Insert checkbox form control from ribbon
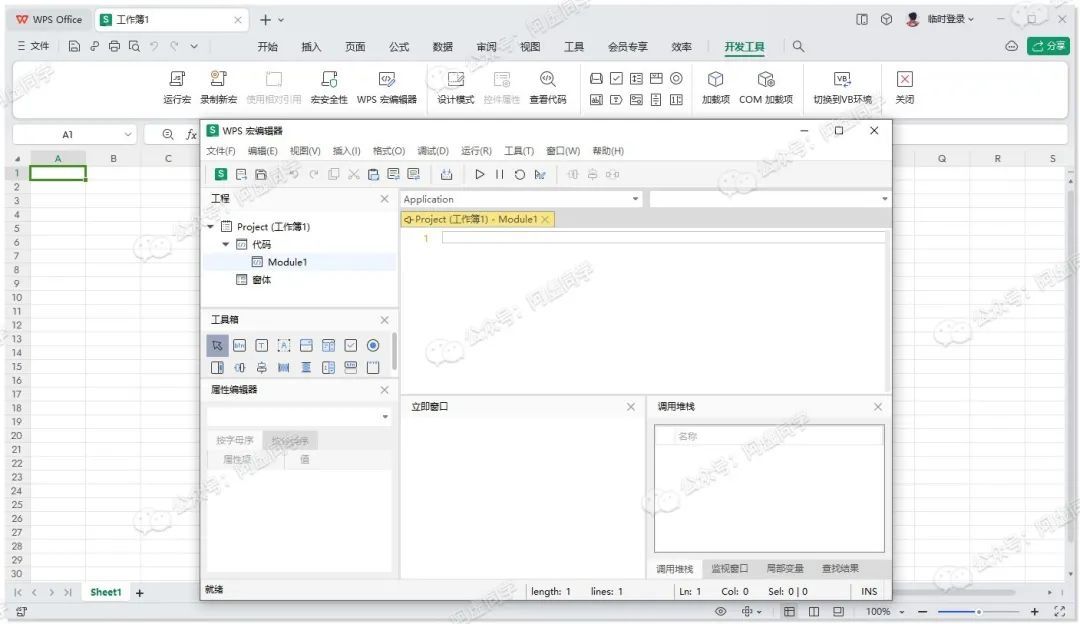 pos(617,78)
